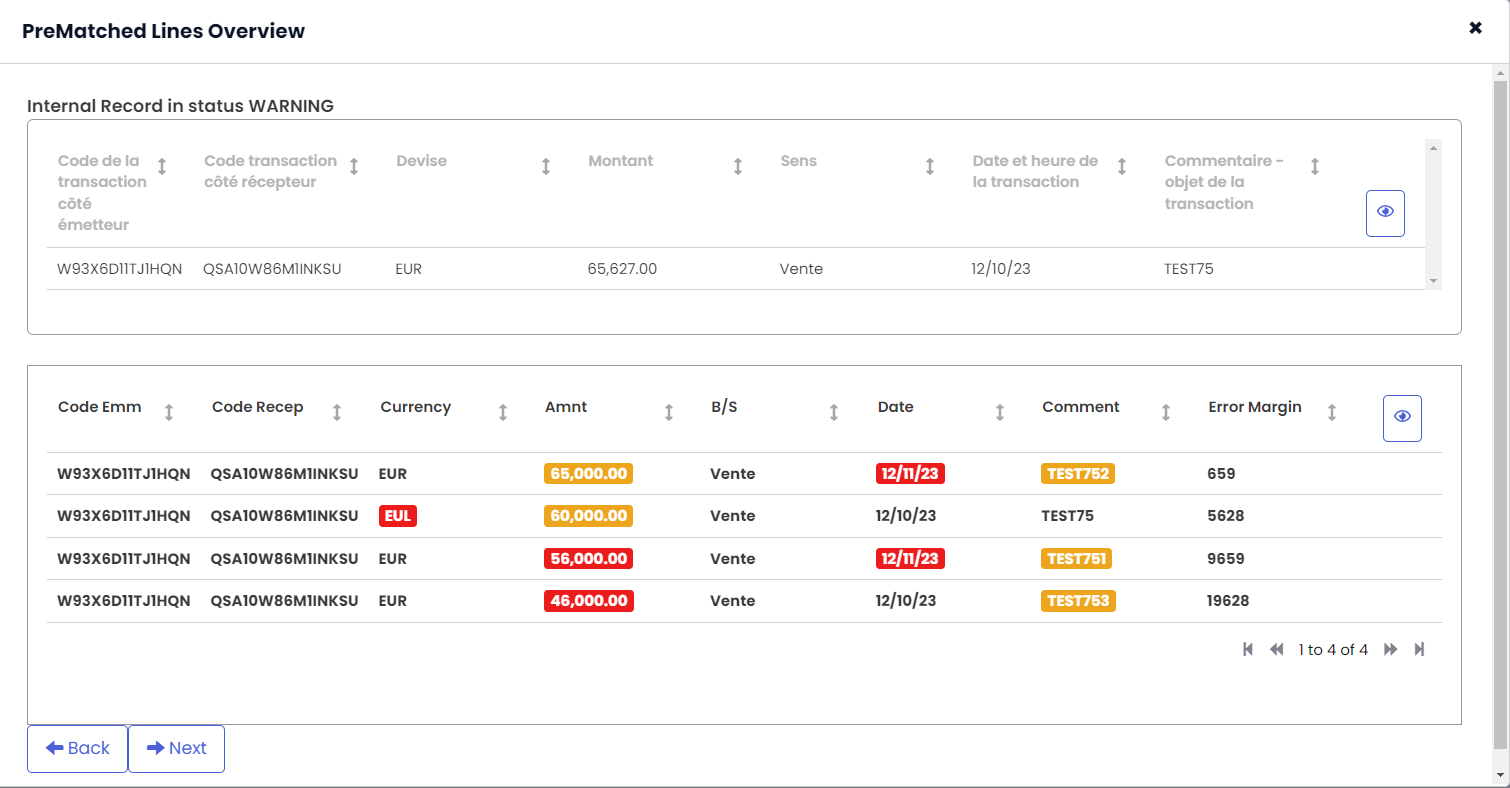The image size is (1510, 788).
Task: Toggle column visibility eye in internal record table
Action: (1385, 213)
